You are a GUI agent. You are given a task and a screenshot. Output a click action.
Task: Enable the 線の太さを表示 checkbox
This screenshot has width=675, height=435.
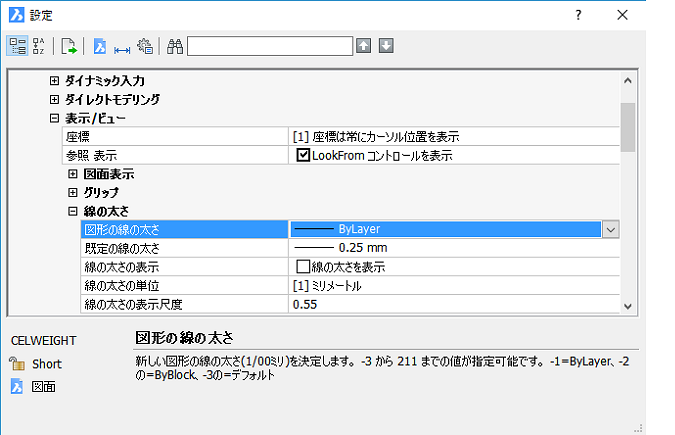(x=304, y=267)
